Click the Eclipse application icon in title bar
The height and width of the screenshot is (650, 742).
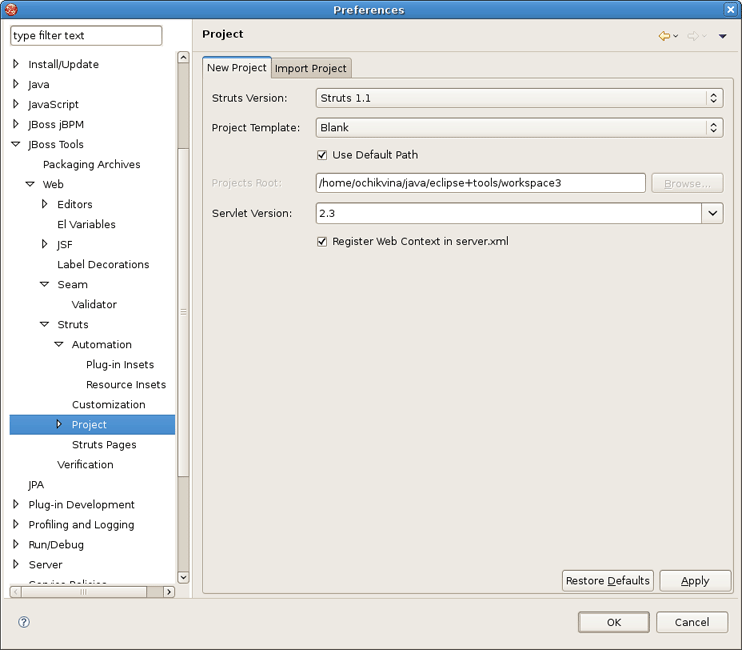[x=11, y=9]
